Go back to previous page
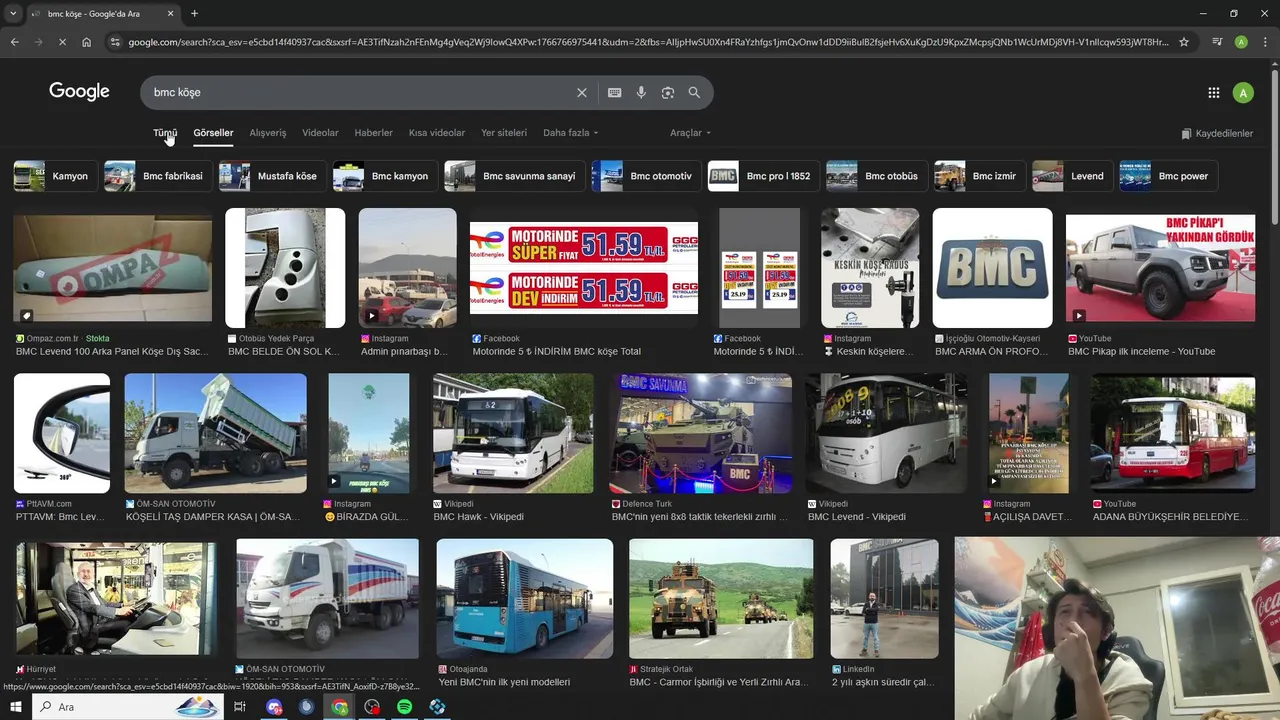Screen dimensions: 1280x720 [14, 42]
